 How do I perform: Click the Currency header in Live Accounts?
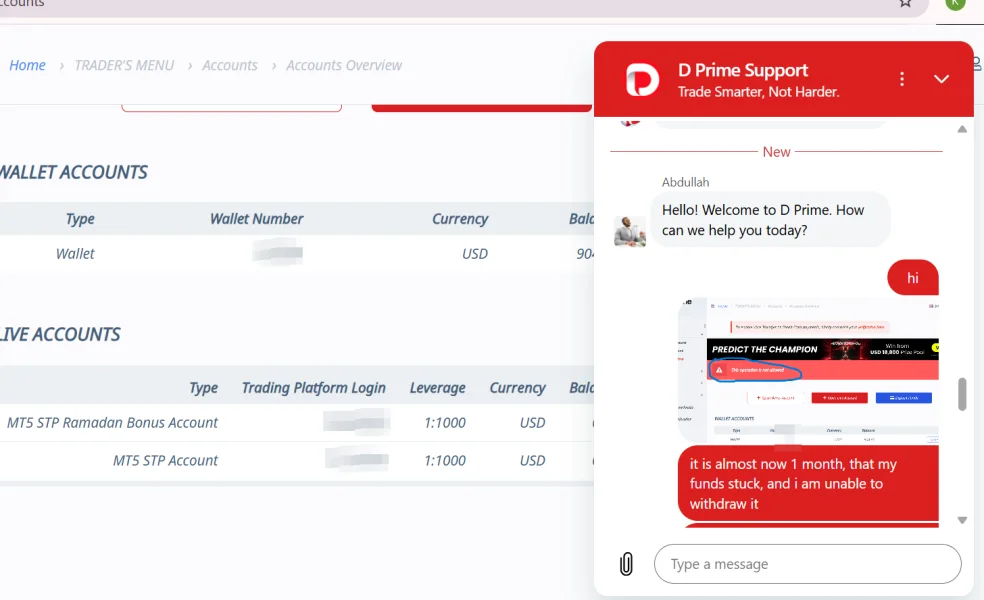click(517, 388)
